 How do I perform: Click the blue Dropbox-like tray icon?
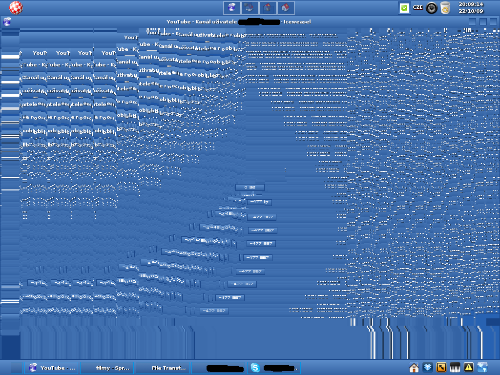coord(428,367)
